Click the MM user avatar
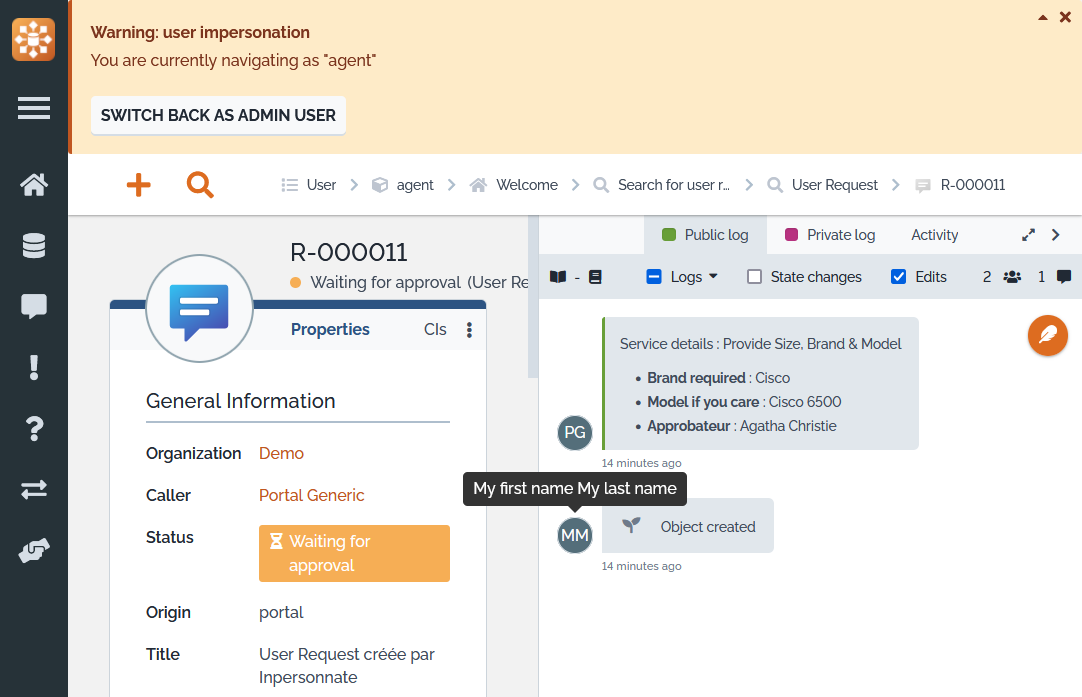 click(575, 535)
